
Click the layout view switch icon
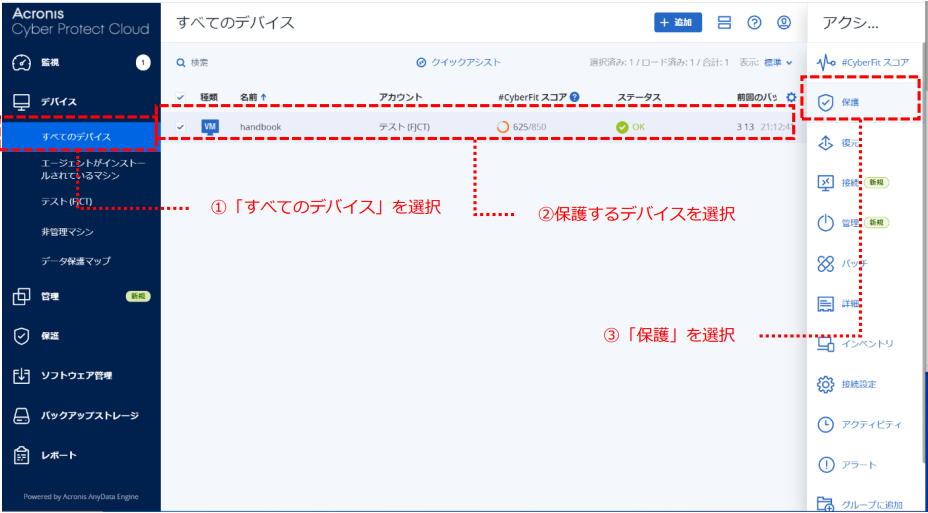725,23
